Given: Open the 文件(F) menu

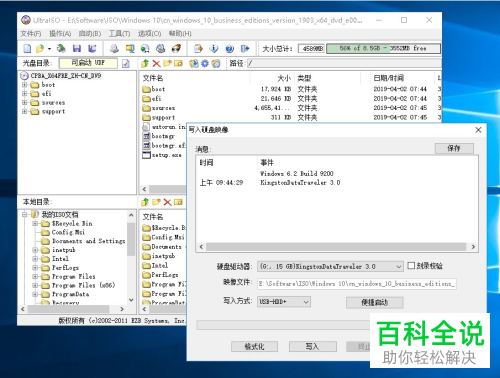Looking at the screenshot, I should [x=31, y=34].
